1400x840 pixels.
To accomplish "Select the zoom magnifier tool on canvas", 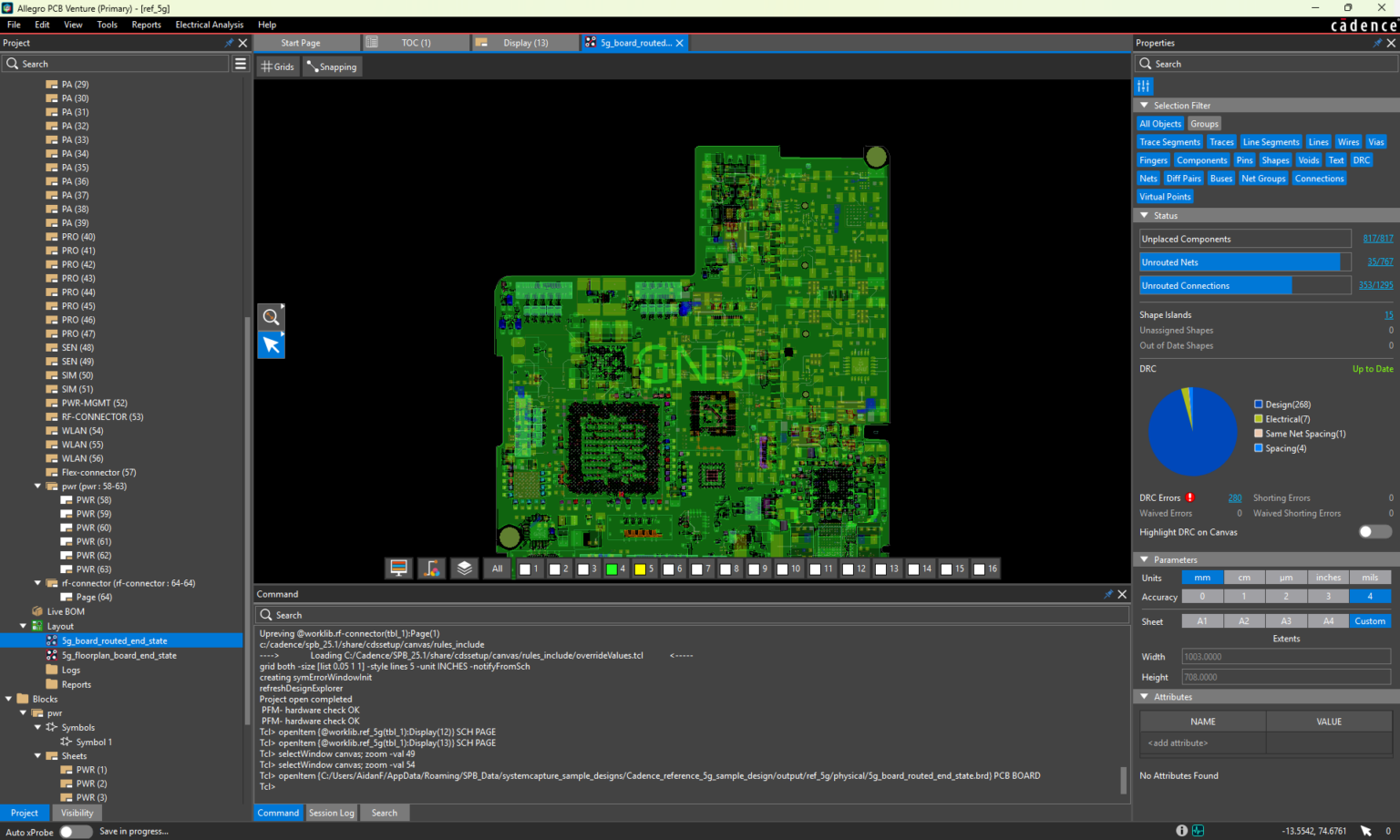I will 271,317.
